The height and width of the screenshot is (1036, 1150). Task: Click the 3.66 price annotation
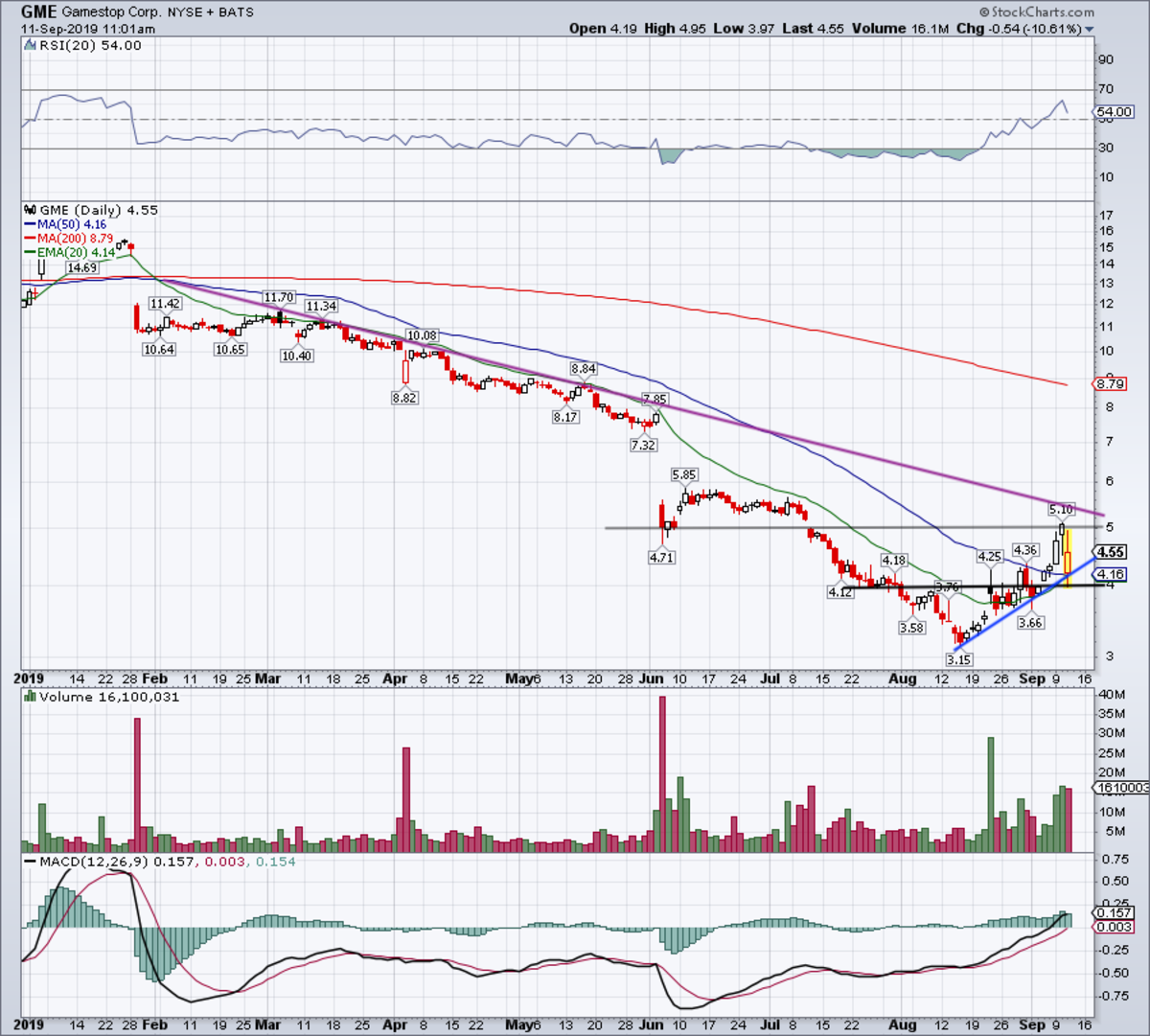point(1030,622)
